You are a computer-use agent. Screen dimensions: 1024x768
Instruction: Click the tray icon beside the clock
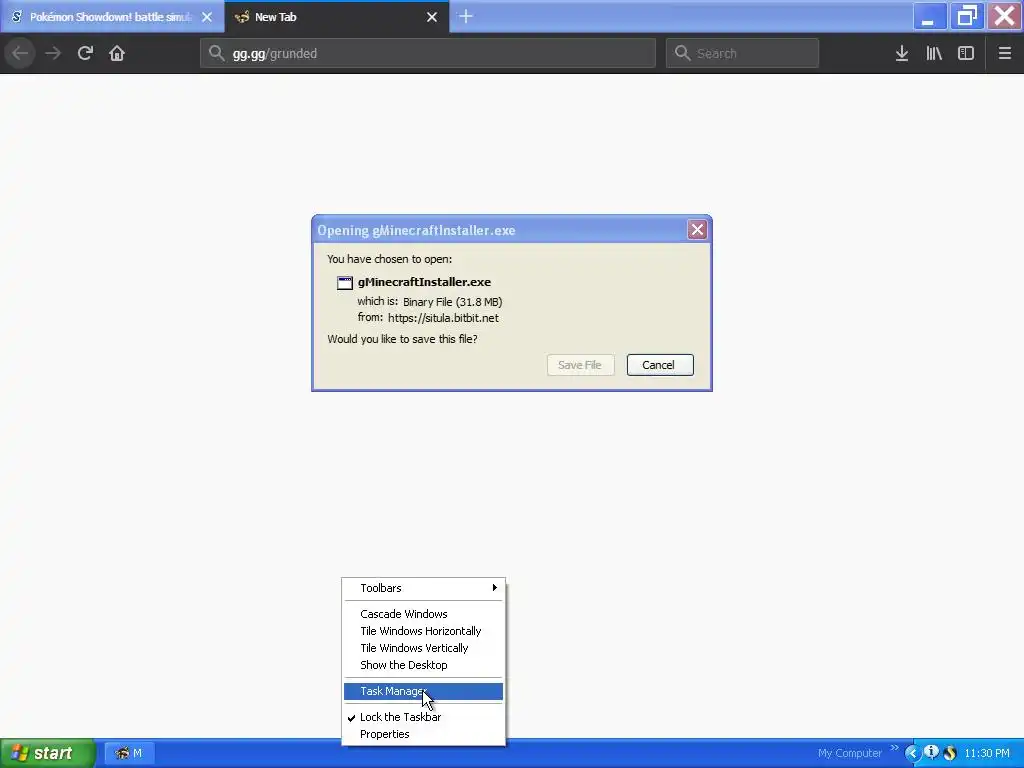coord(950,753)
